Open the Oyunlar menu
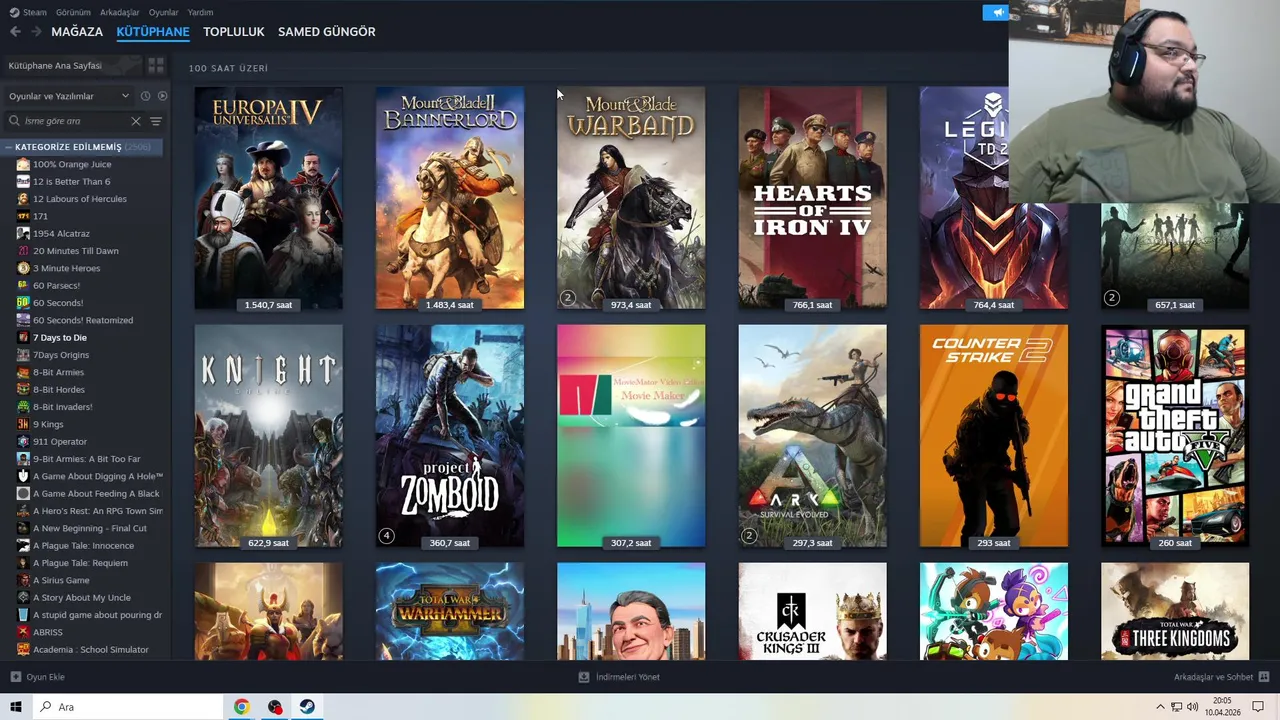This screenshot has width=1280, height=720. [x=164, y=12]
